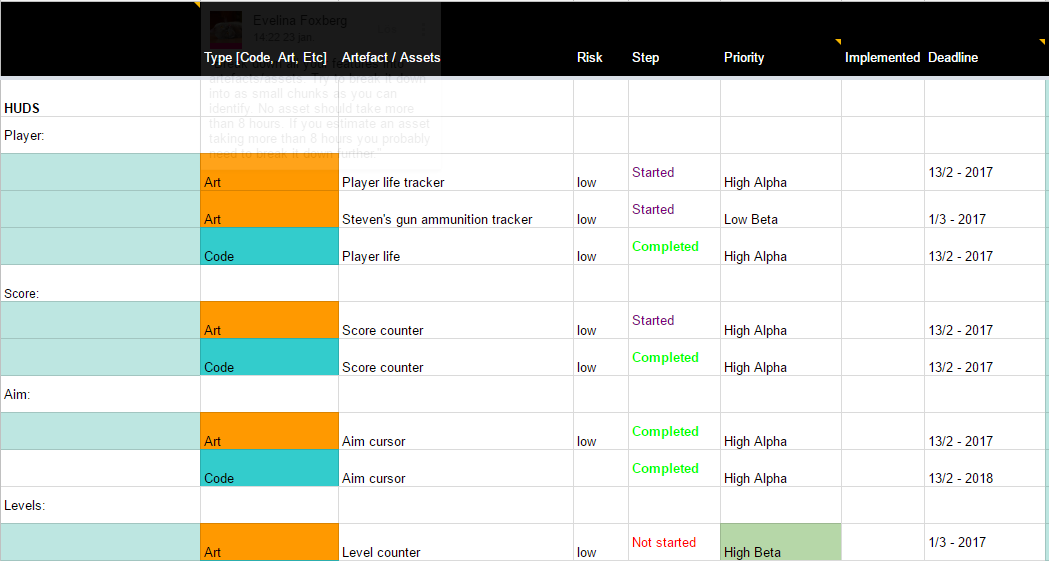Select the Implemented column header

tap(882, 58)
